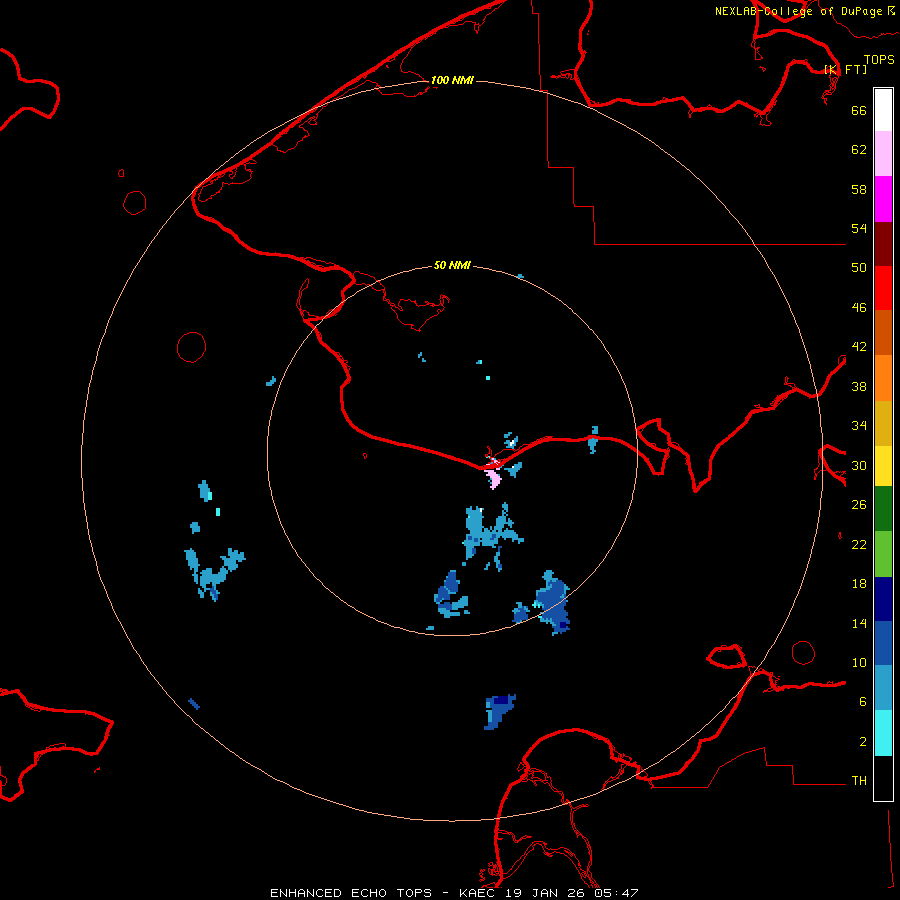Select the 50 legend value
Screen dimensions: 900x900
click(x=859, y=268)
